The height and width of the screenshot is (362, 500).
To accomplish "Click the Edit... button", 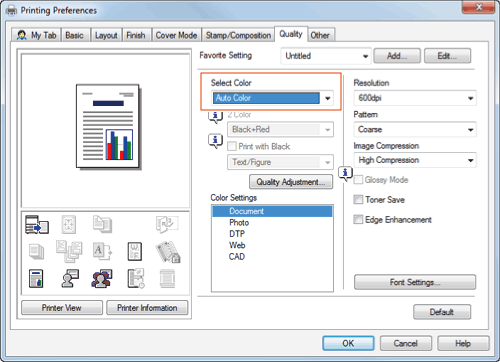I will (447, 56).
